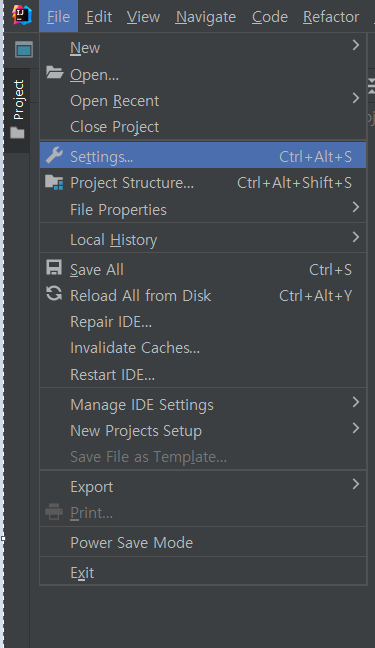This screenshot has width=375, height=648.
Task: Click the IntelliJ IDEA logo icon
Action: (x=21, y=15)
